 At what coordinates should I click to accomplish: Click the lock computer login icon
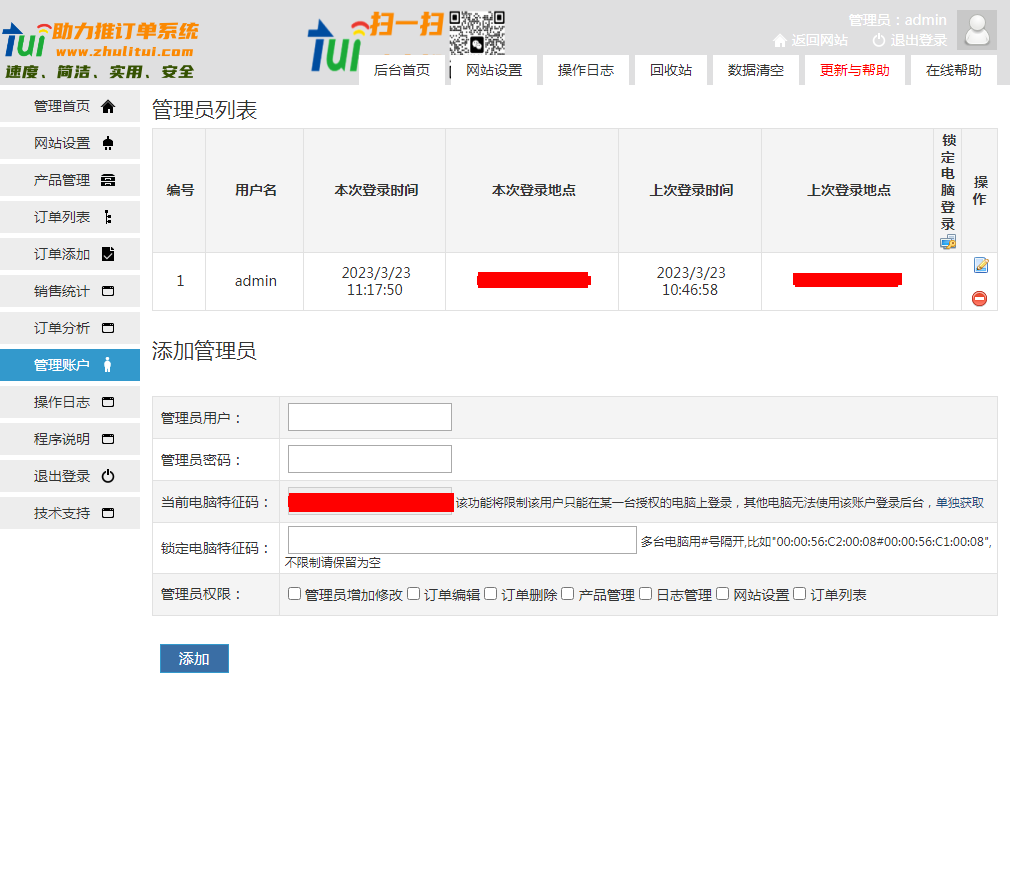tap(948, 242)
